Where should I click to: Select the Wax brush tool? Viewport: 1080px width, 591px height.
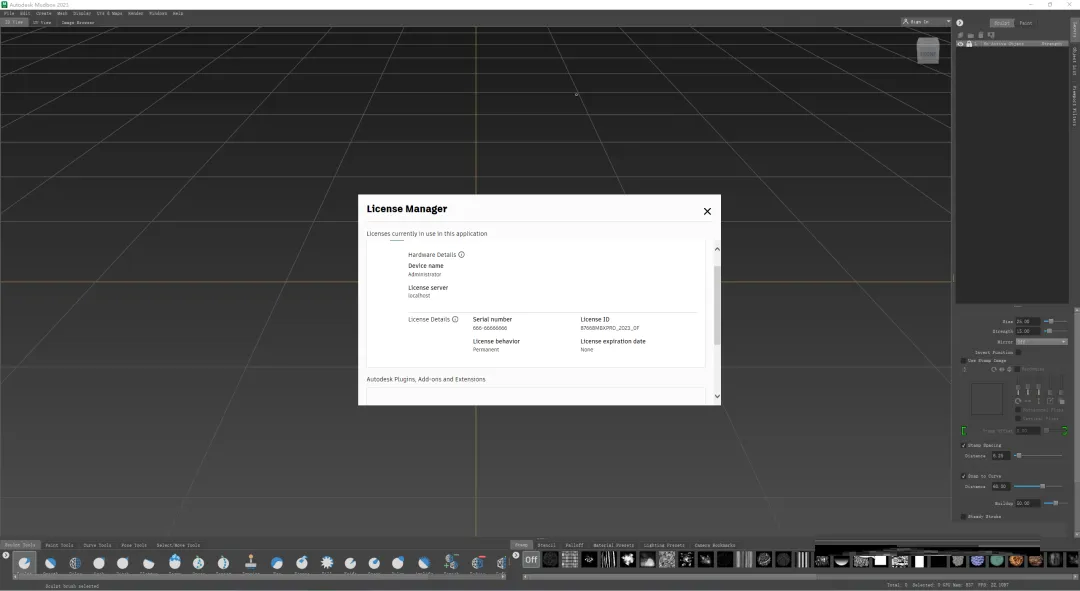(277, 563)
